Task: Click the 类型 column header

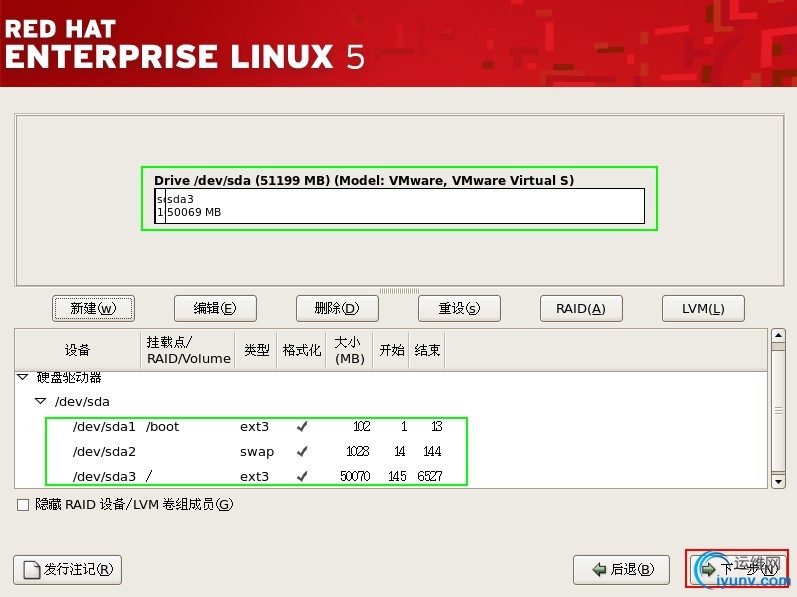Action: [256, 350]
